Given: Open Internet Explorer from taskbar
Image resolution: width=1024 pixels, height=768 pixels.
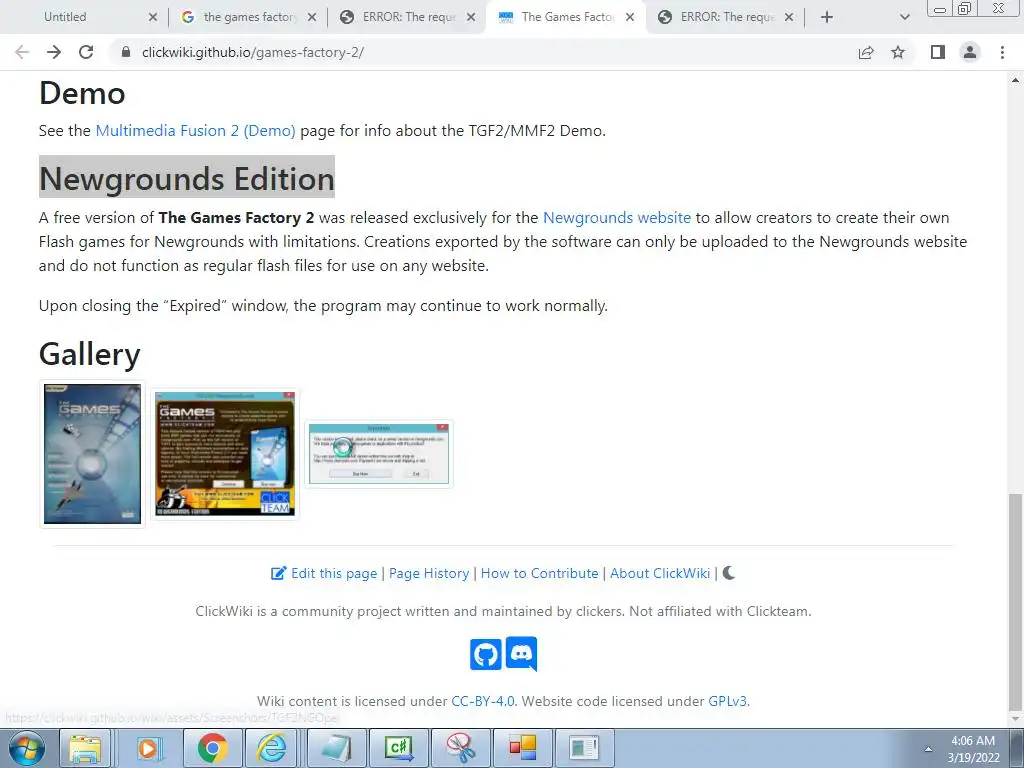Looking at the screenshot, I should point(273,748).
